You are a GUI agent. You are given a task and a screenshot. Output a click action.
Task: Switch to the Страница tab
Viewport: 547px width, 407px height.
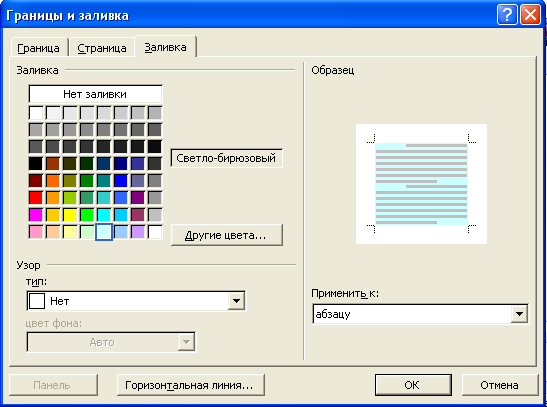102,47
